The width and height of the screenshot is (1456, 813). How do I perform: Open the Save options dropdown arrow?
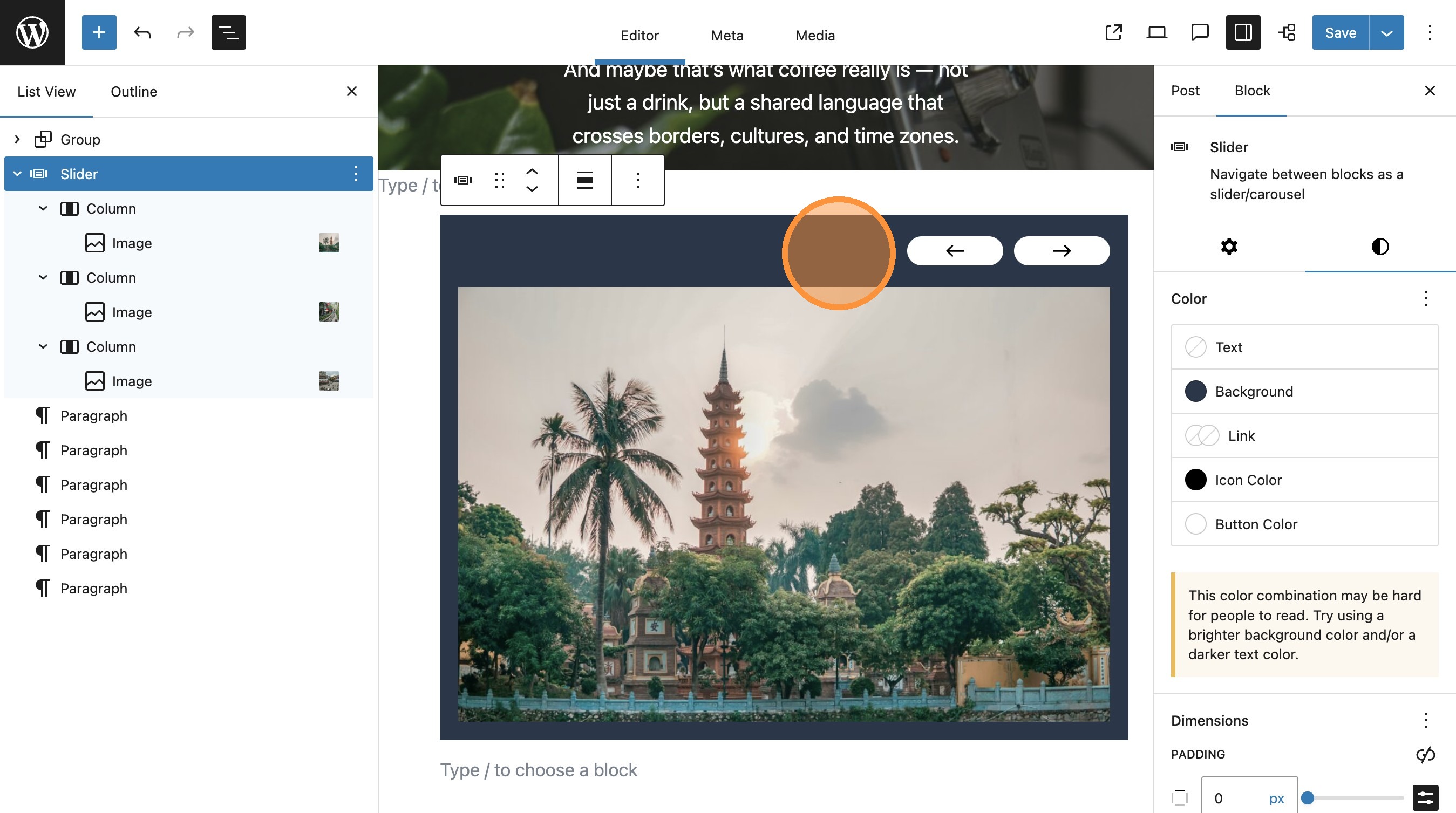[x=1386, y=32]
